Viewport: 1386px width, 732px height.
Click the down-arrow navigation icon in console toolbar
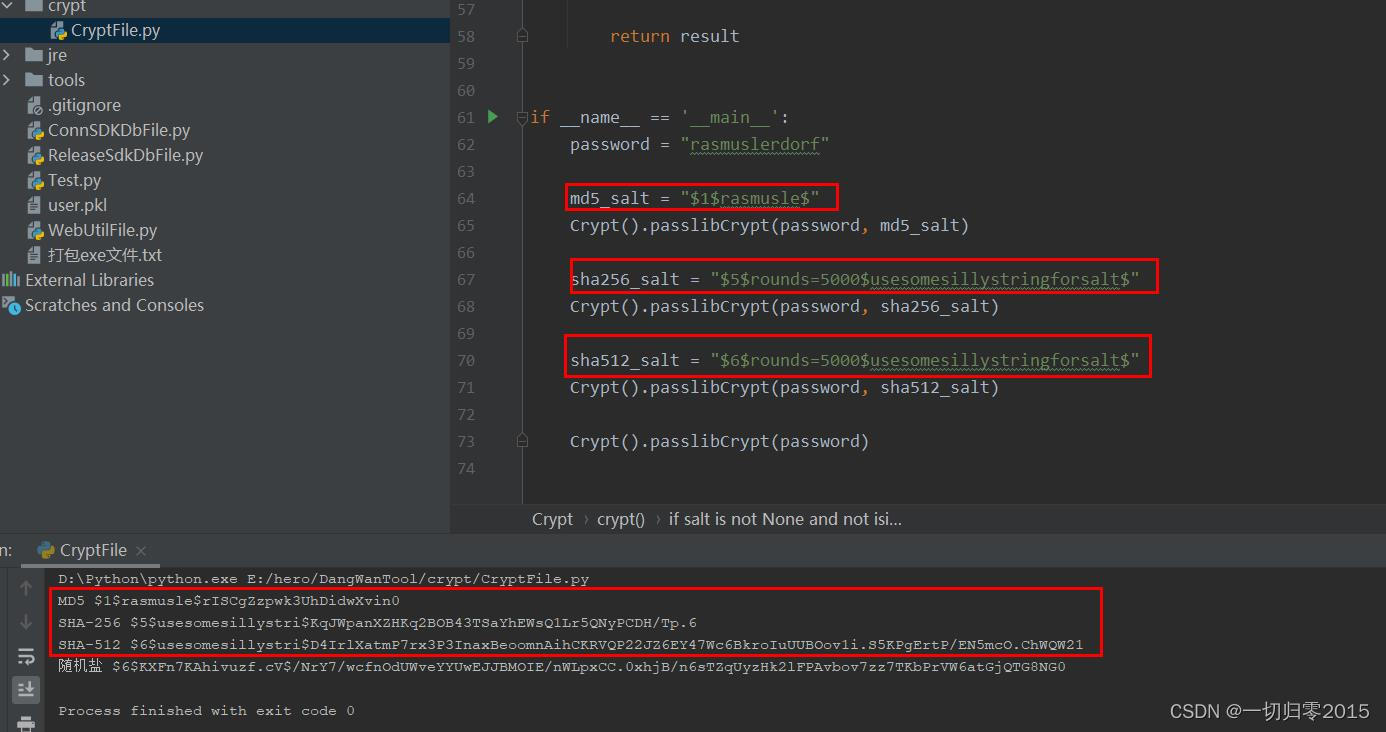(x=26, y=621)
